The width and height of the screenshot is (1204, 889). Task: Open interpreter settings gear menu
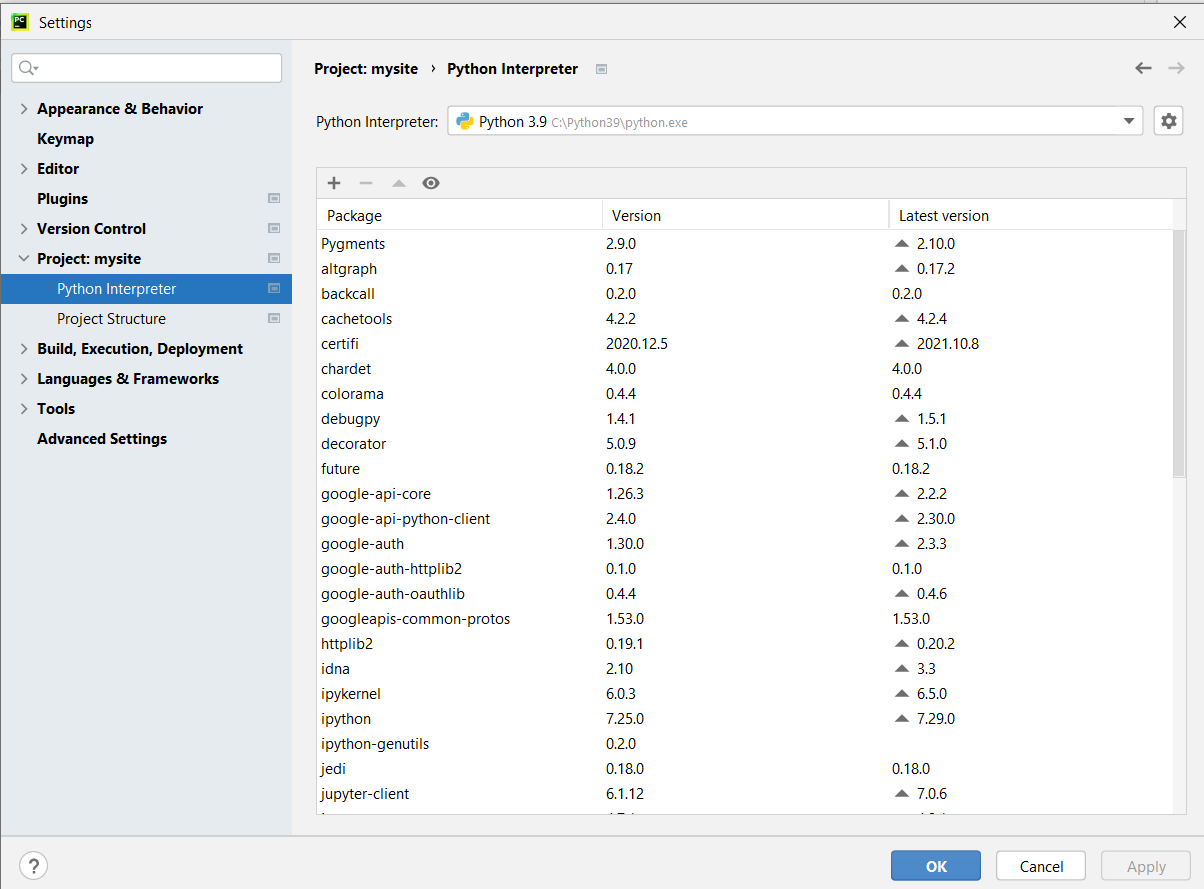(x=1168, y=121)
